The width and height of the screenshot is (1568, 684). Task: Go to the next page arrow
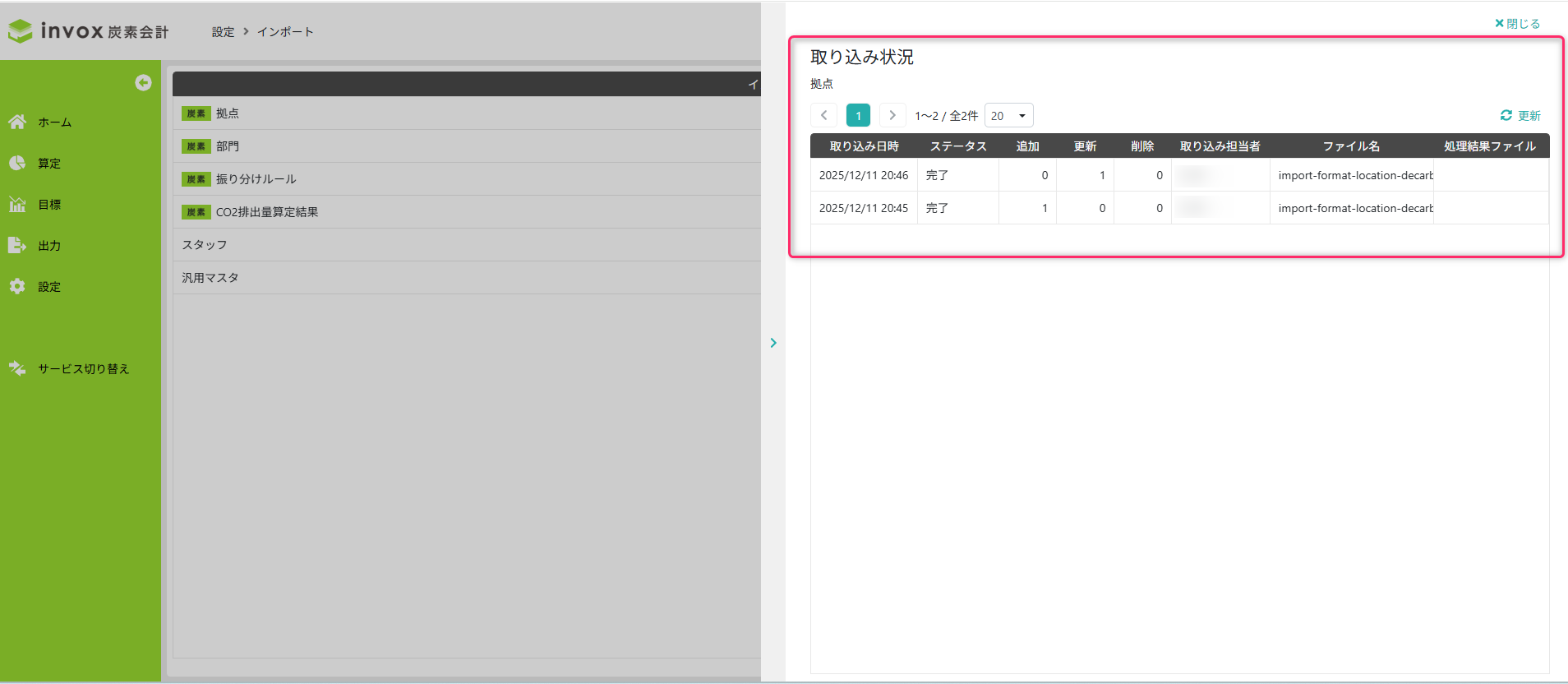[892, 116]
